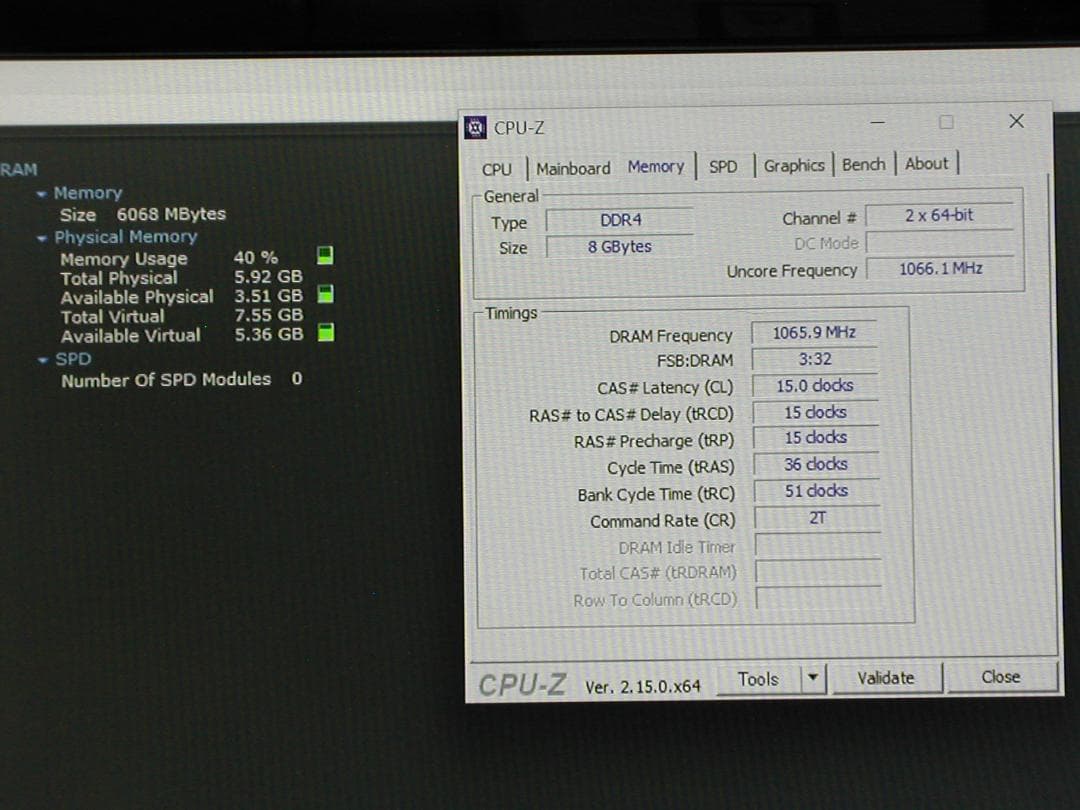Collapse the Memory tree section
The height and width of the screenshot is (810, 1080).
click(x=42, y=192)
